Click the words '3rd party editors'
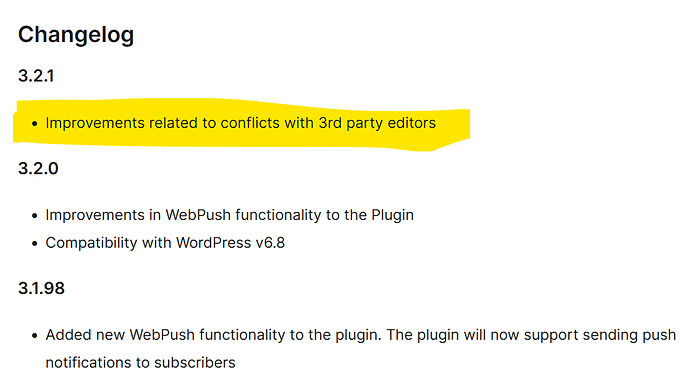Image resolution: width=690 pixels, height=387 pixels. [x=377, y=123]
